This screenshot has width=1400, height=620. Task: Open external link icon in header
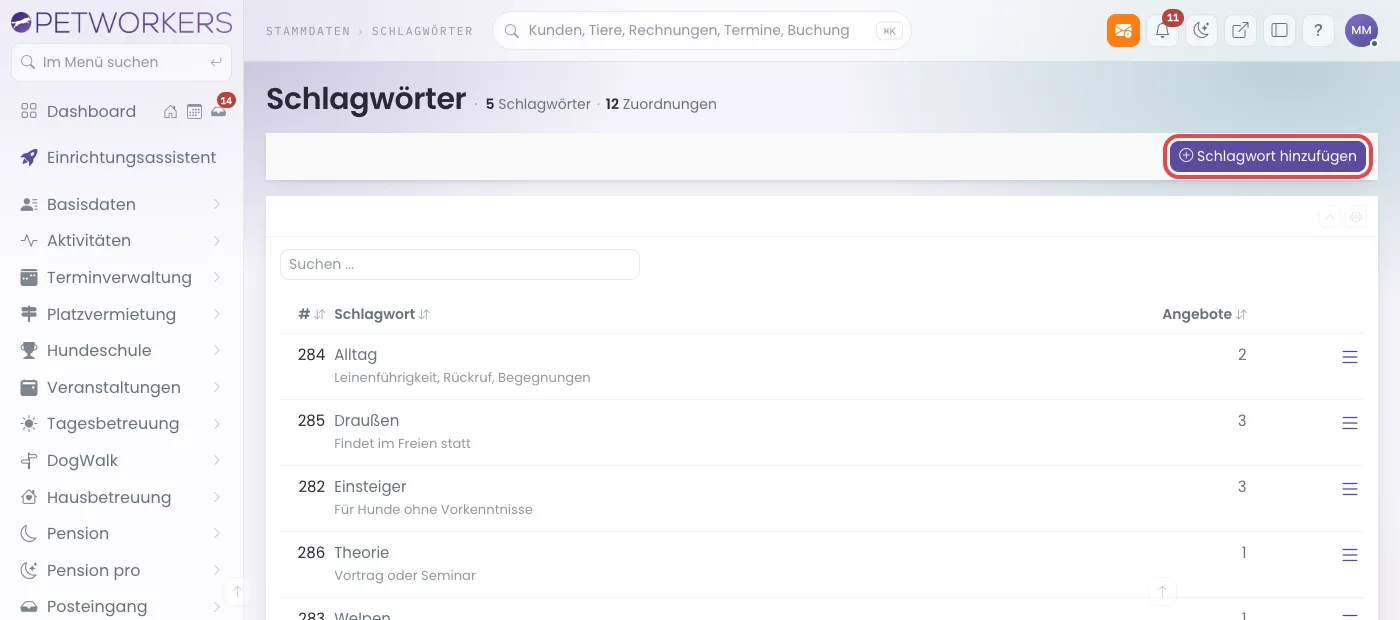[x=1240, y=30]
